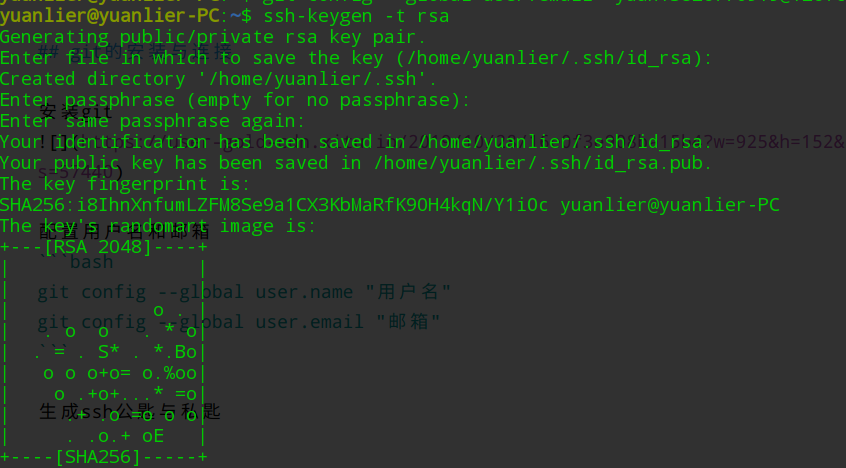Click 'The key's randomart image is:' line
The image size is (846, 468).
(x=158, y=226)
